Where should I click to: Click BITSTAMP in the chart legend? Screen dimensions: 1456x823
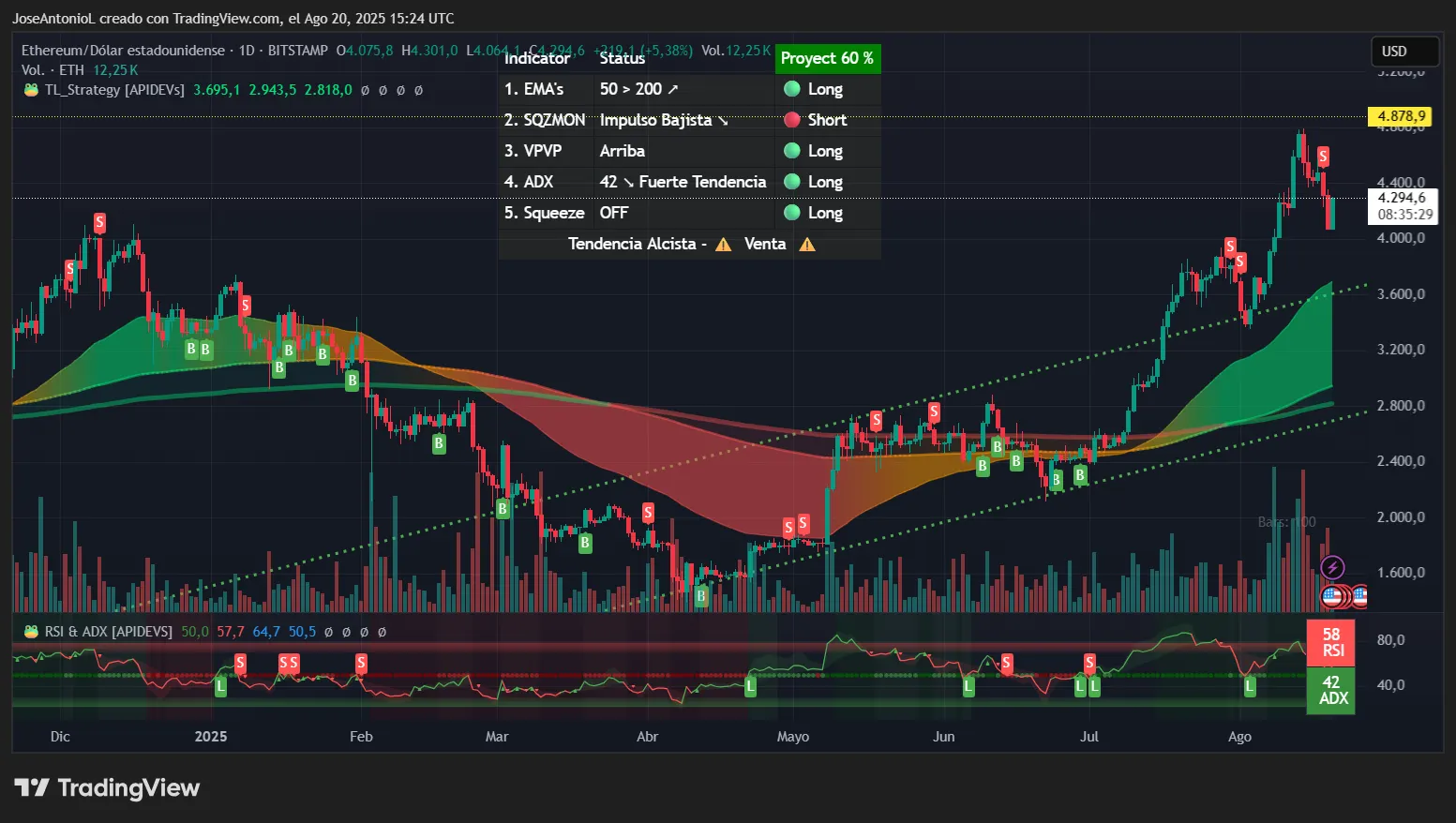(x=297, y=51)
